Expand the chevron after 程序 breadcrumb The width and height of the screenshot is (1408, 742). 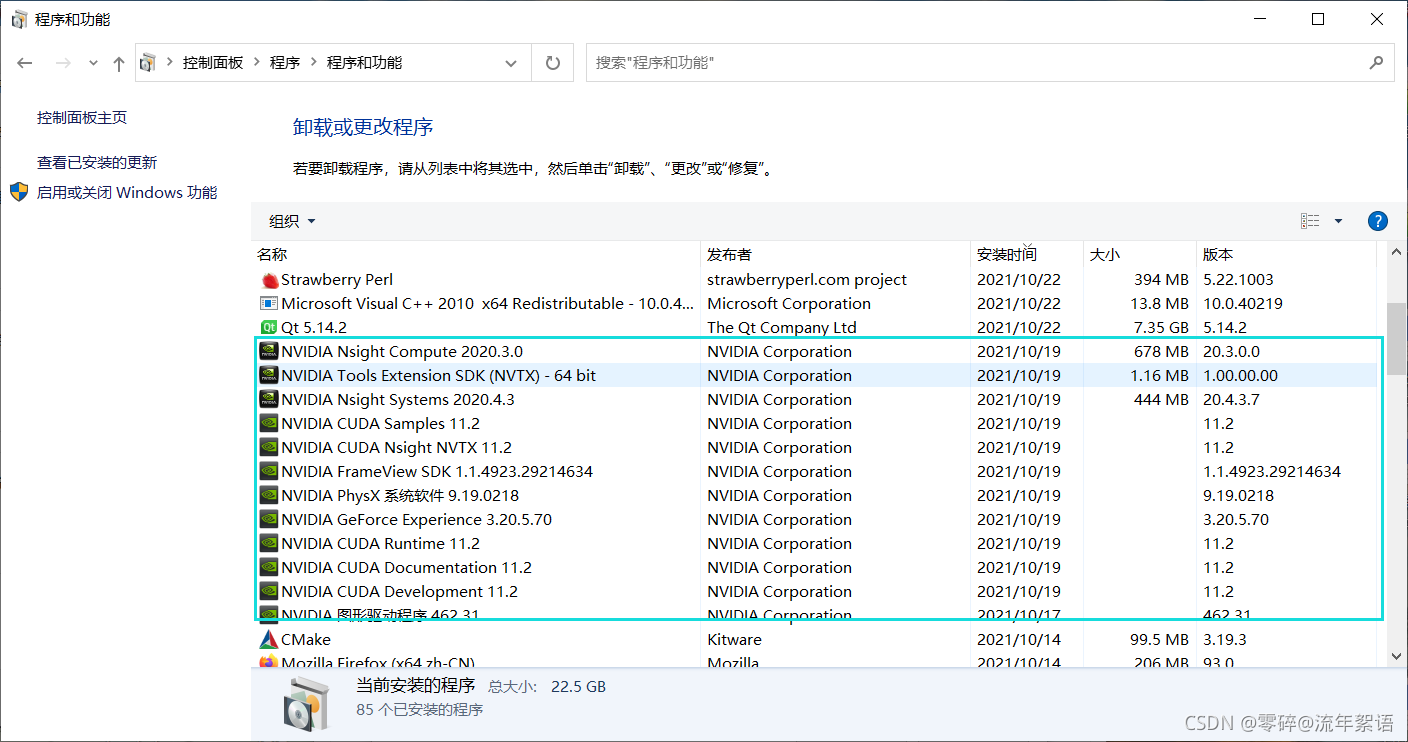(313, 63)
